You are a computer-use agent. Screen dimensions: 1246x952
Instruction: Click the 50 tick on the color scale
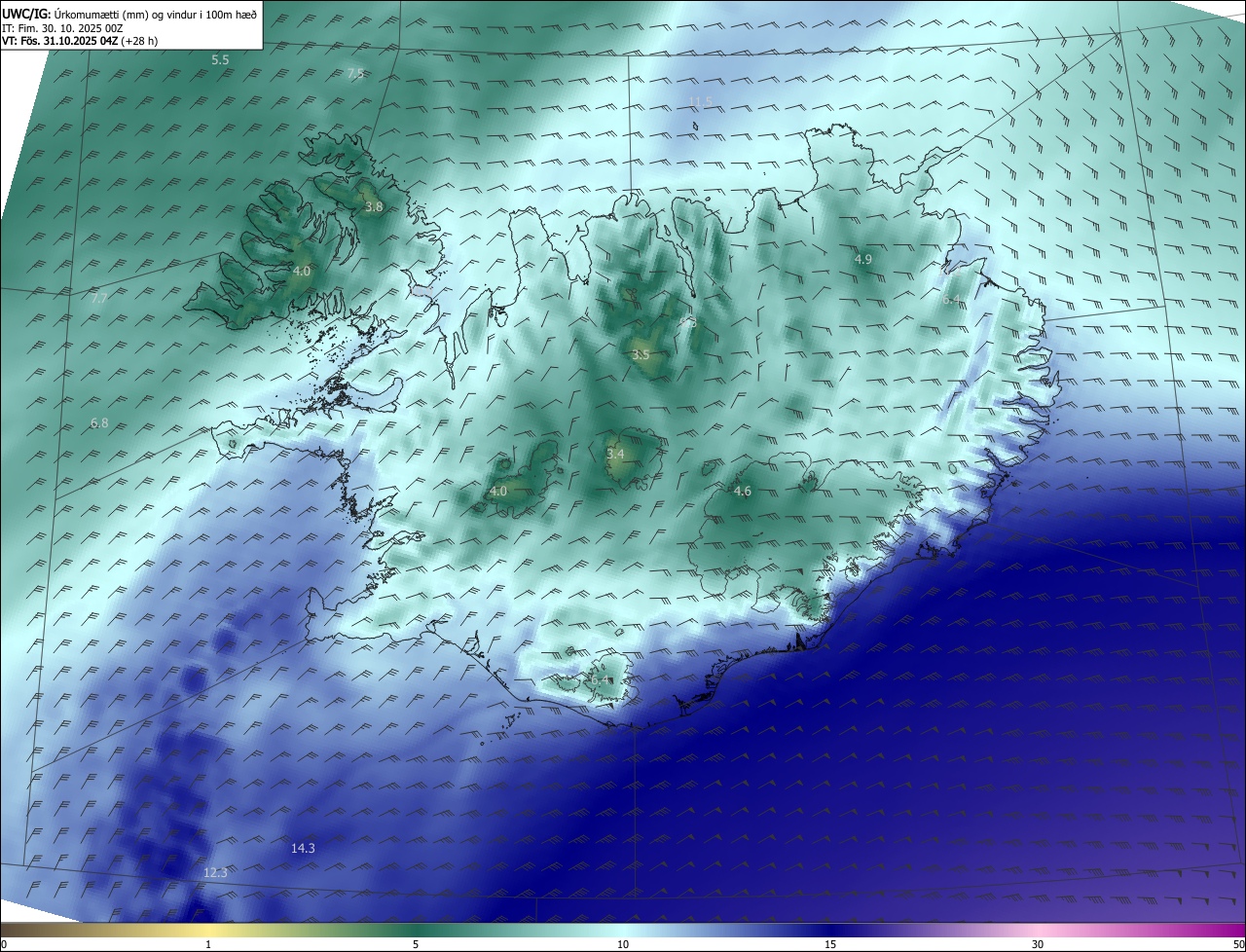tap(1238, 944)
